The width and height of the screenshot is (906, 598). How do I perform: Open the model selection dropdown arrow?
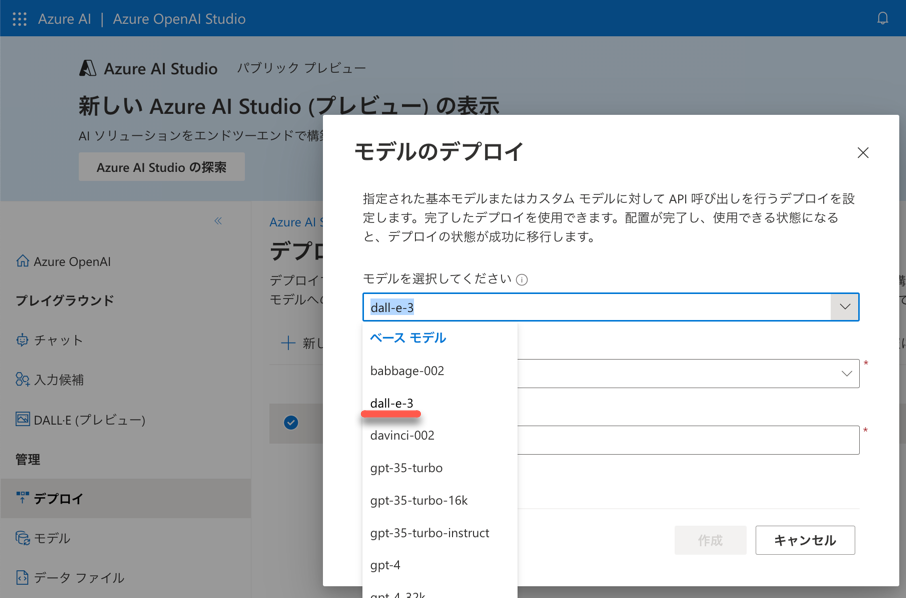845,307
